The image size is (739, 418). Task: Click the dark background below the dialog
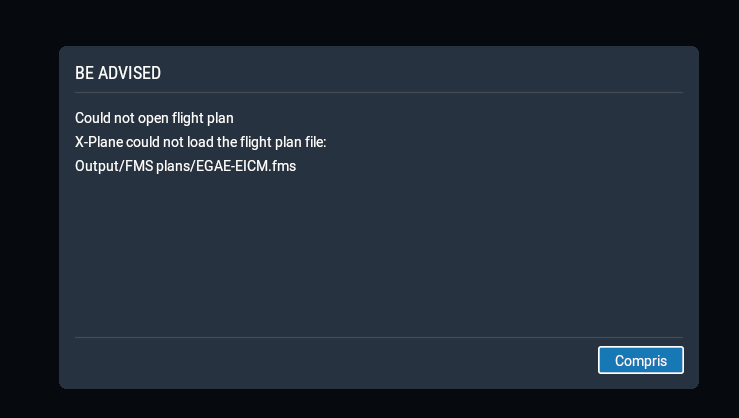369,404
